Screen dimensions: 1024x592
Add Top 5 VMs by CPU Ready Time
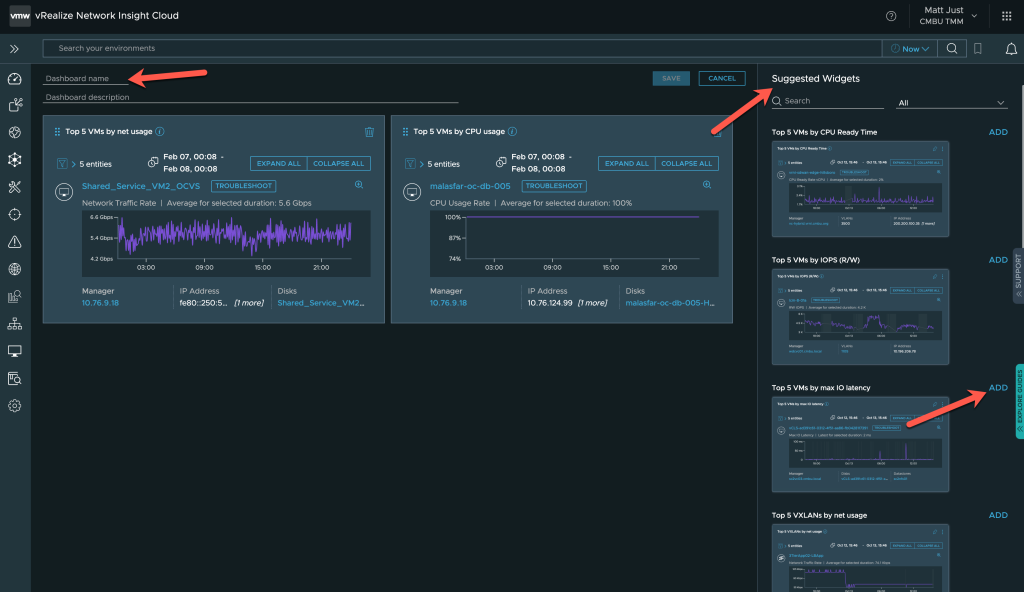coord(998,132)
